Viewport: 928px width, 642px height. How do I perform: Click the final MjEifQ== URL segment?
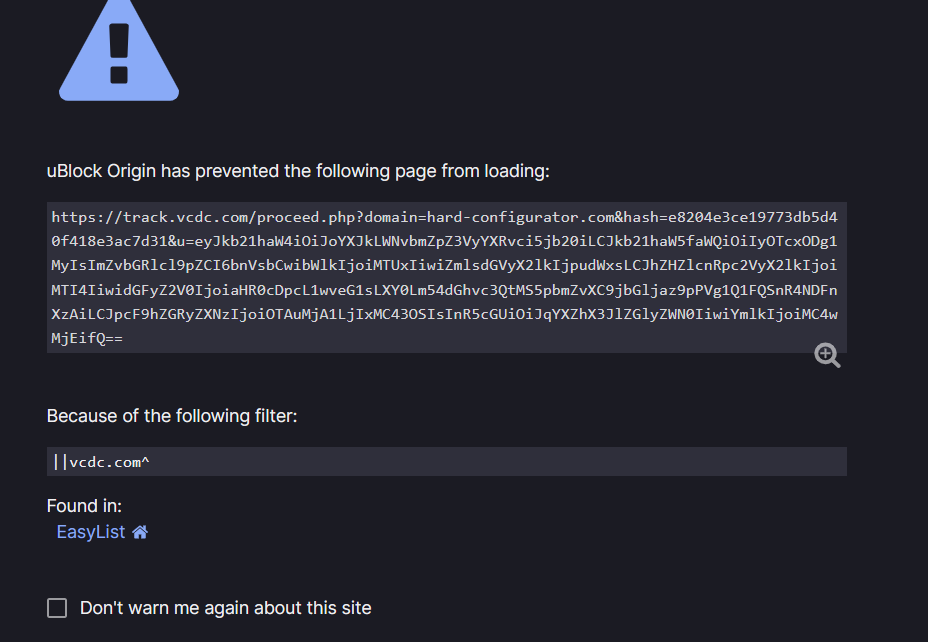[87, 339]
